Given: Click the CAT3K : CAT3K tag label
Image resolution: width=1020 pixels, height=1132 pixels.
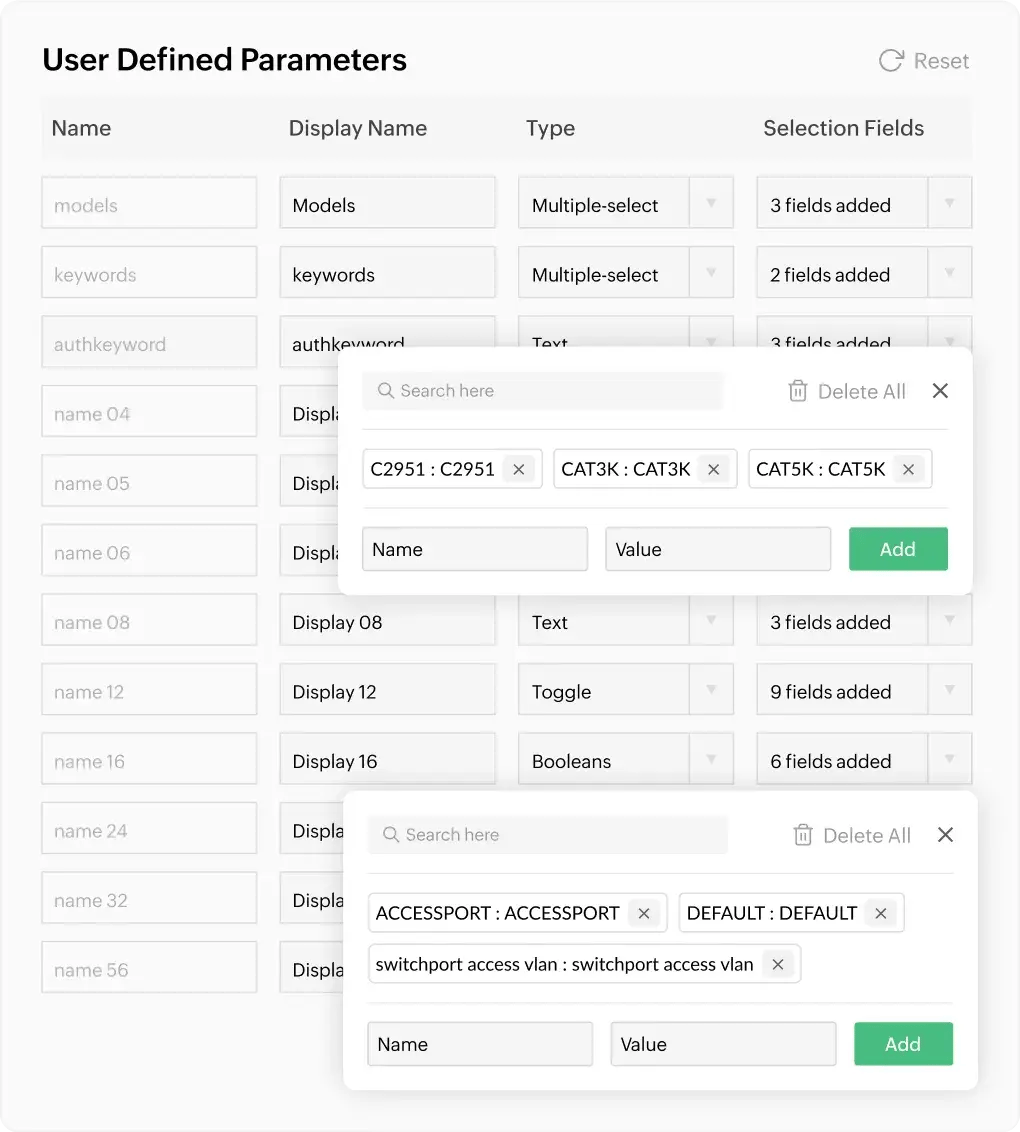Looking at the screenshot, I should pos(626,469).
